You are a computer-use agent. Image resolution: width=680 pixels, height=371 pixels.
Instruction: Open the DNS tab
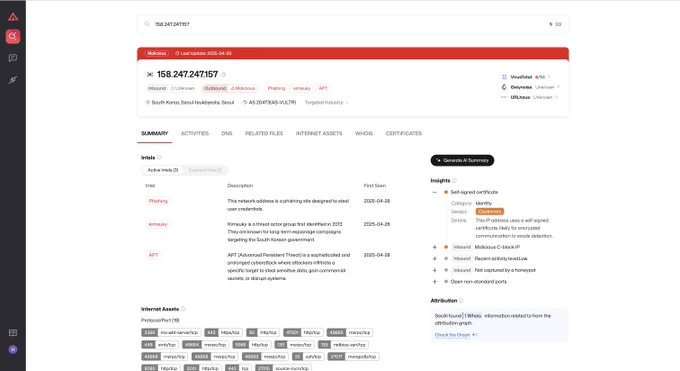tap(227, 134)
